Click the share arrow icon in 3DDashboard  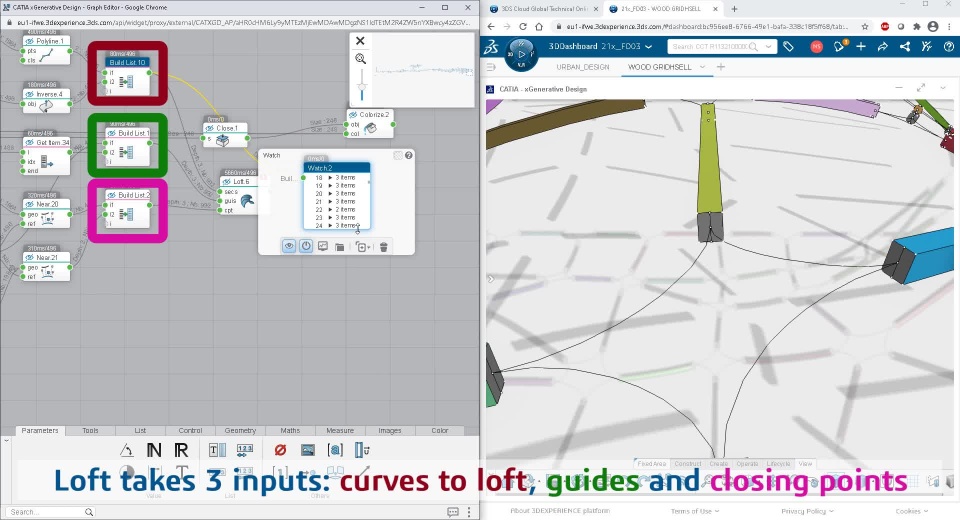pyautogui.click(x=883, y=47)
